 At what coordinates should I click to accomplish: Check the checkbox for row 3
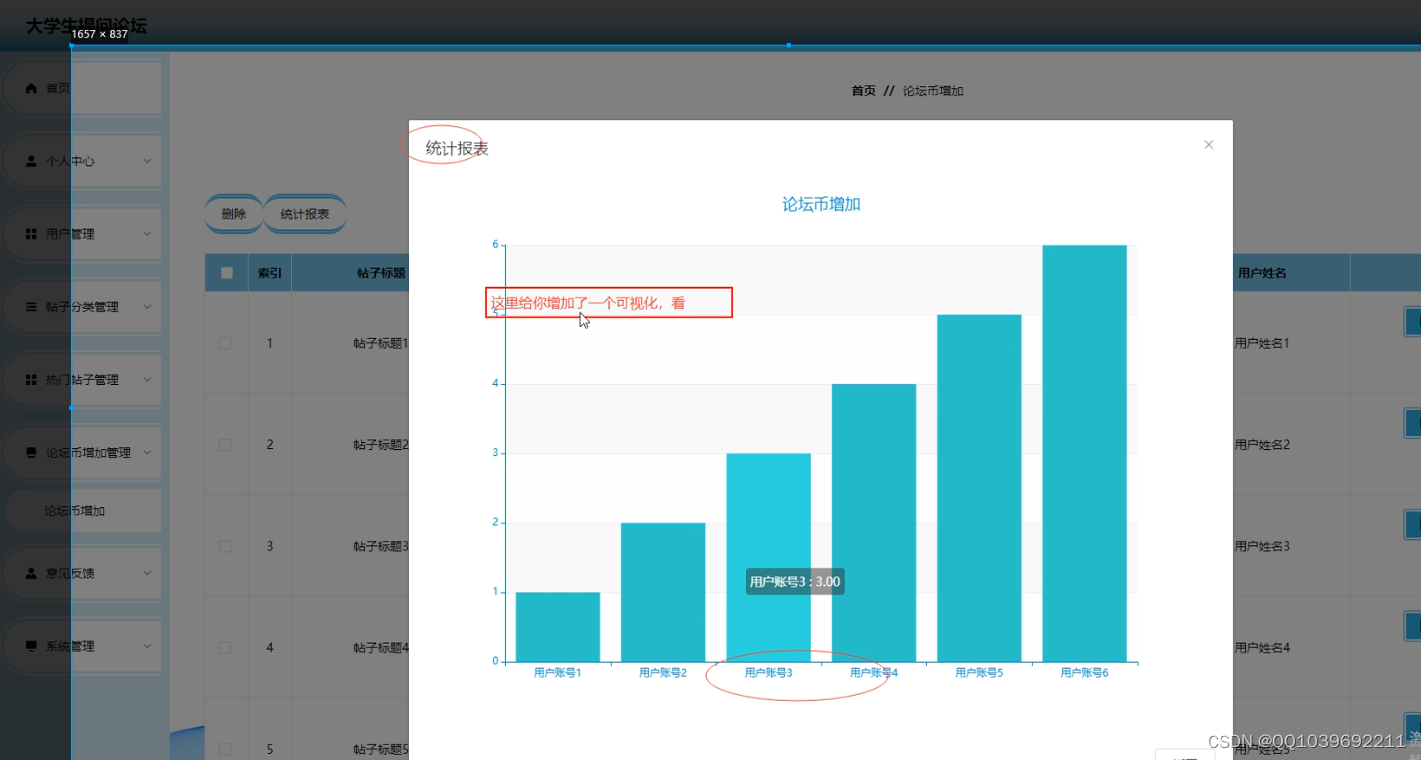[225, 546]
